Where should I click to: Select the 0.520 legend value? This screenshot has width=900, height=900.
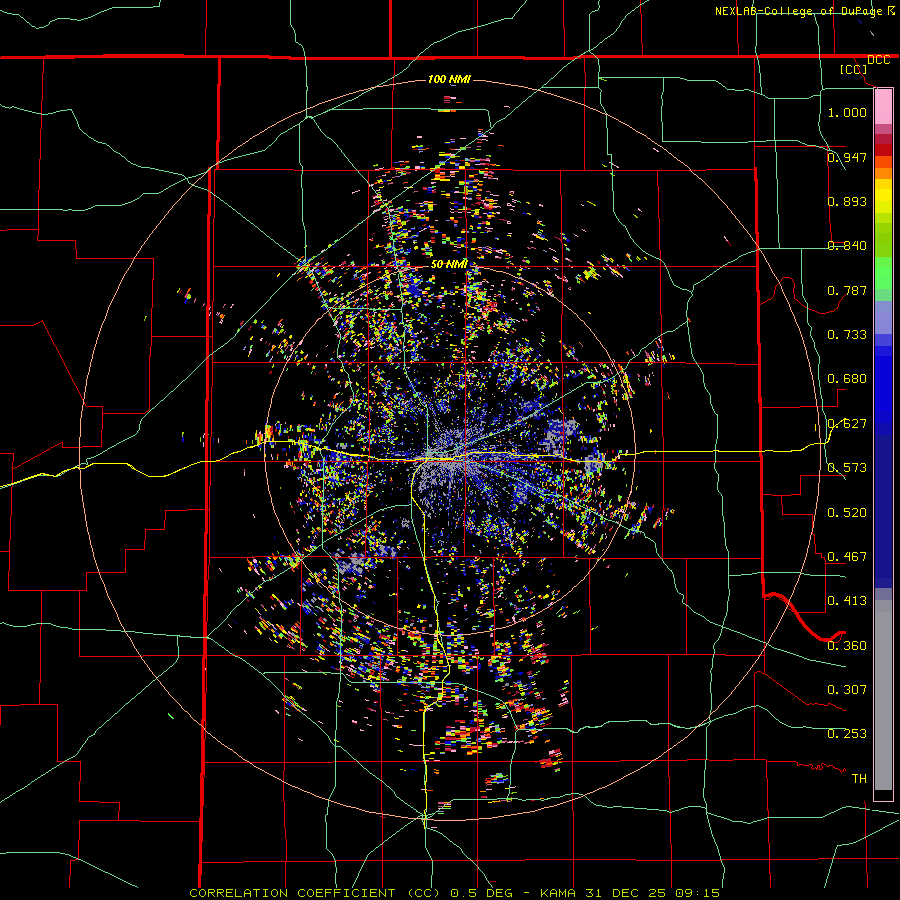(847, 512)
